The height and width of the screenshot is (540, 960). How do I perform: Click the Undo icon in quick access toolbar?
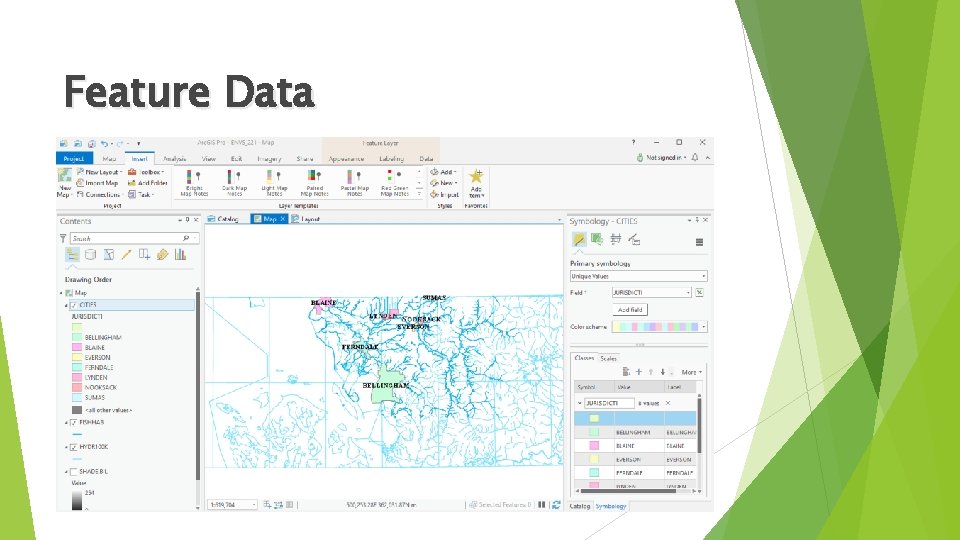click(x=105, y=143)
